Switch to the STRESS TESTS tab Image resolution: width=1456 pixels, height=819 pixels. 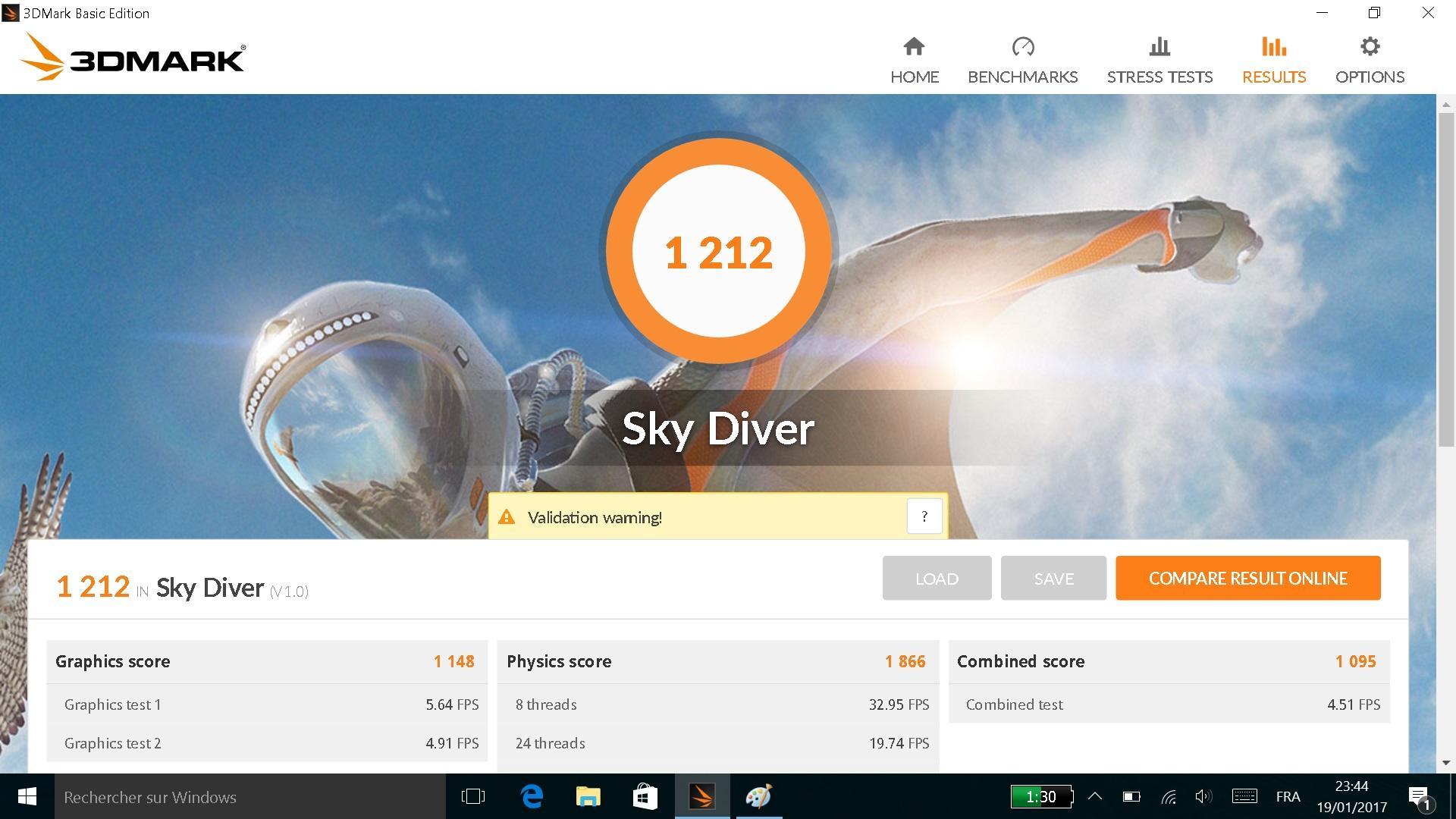coord(1159,77)
